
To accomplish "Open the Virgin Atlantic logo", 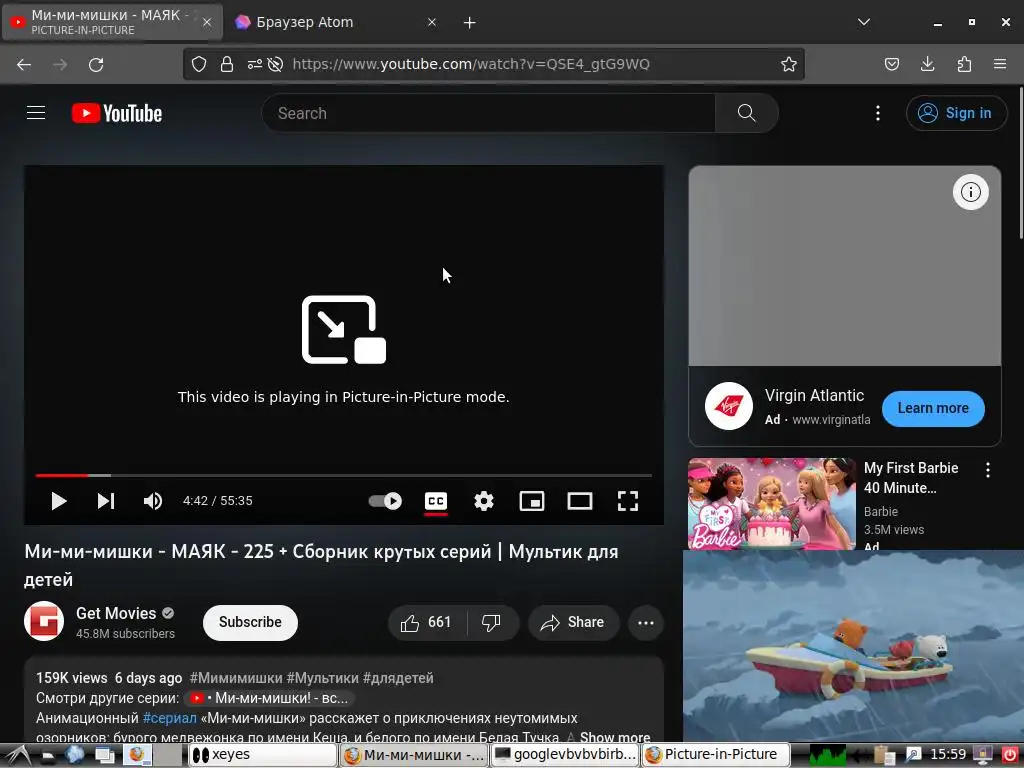I will pos(729,406).
